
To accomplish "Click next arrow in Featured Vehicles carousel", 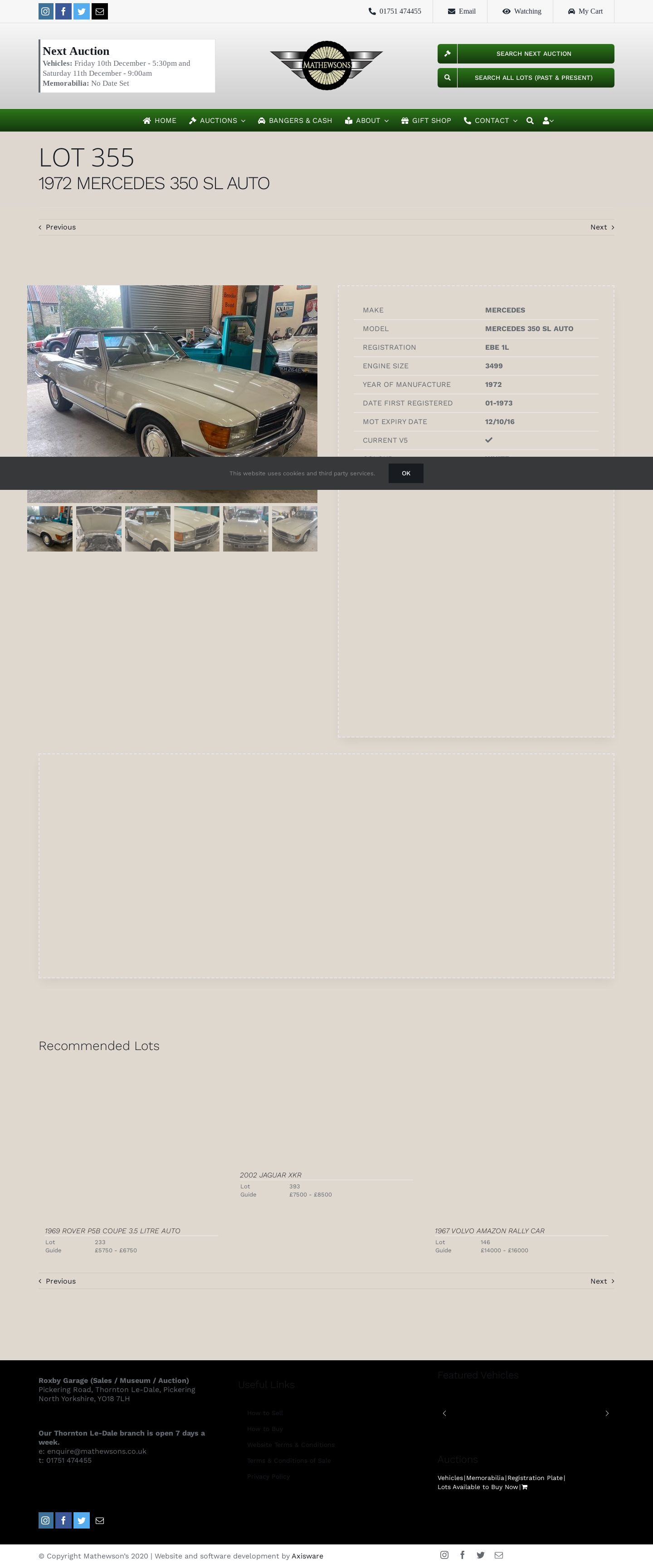I will (607, 1413).
